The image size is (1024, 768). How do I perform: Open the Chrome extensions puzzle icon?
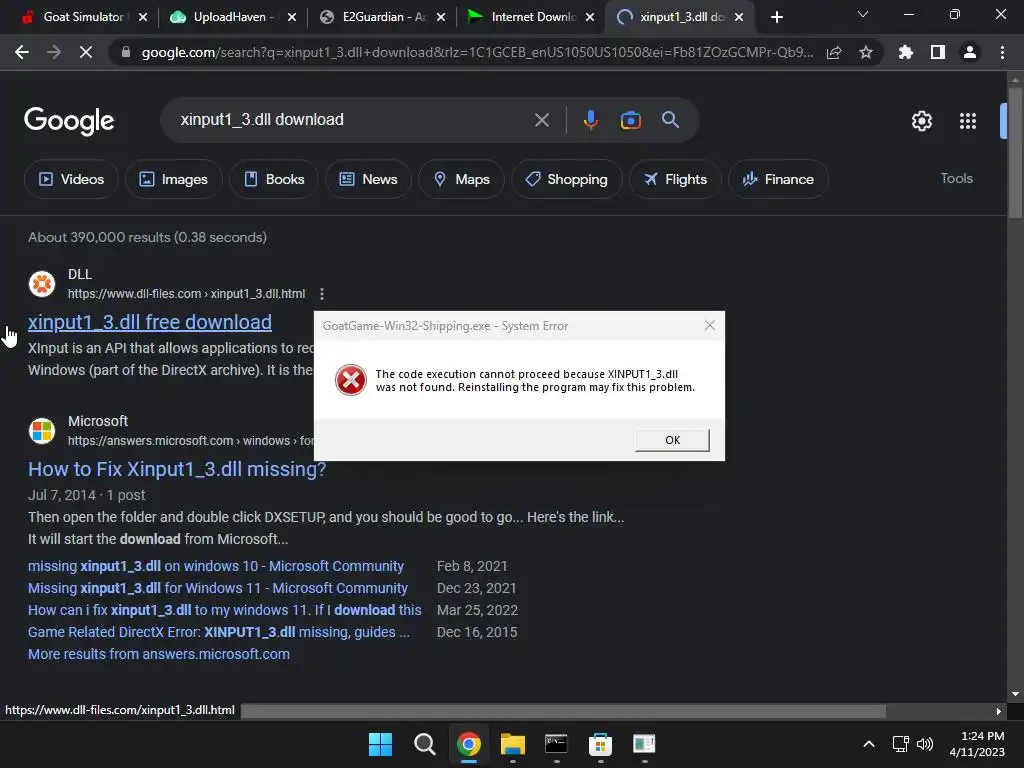pos(906,52)
